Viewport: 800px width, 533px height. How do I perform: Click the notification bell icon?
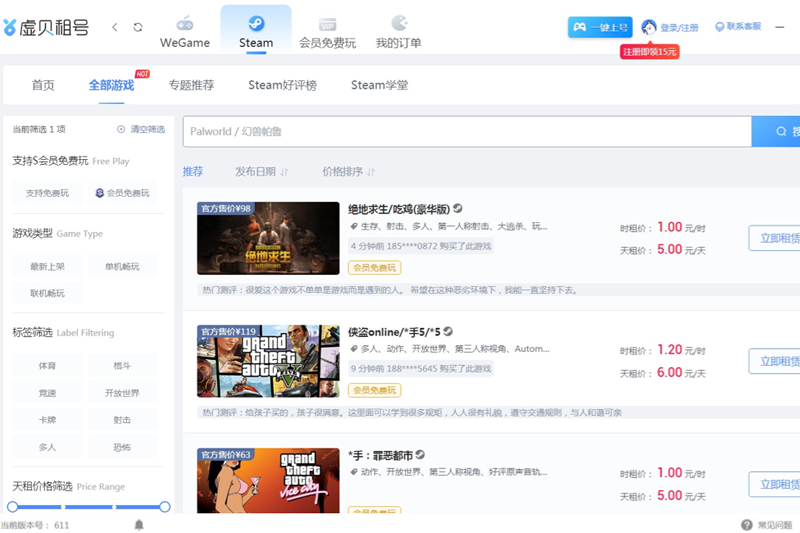tap(139, 524)
